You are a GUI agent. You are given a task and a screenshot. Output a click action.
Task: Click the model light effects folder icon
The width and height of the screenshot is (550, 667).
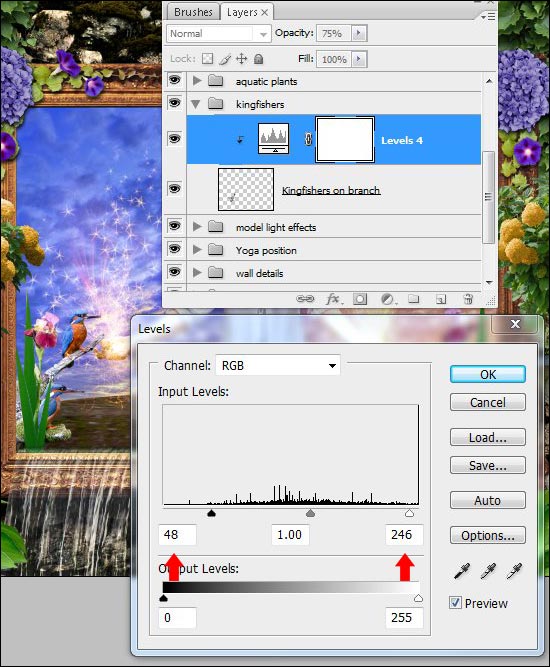click(216, 226)
